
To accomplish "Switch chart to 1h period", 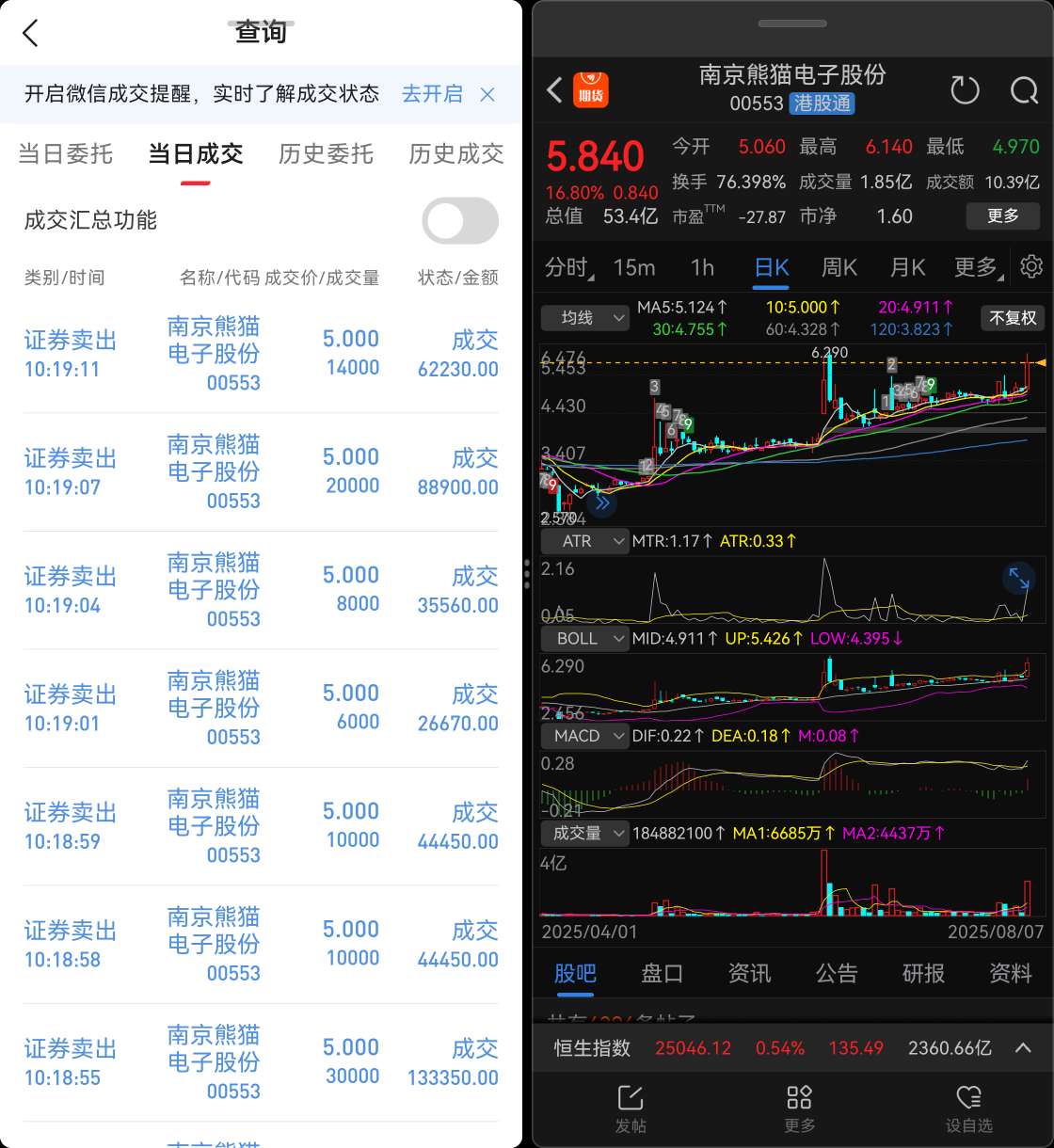I will point(703,267).
